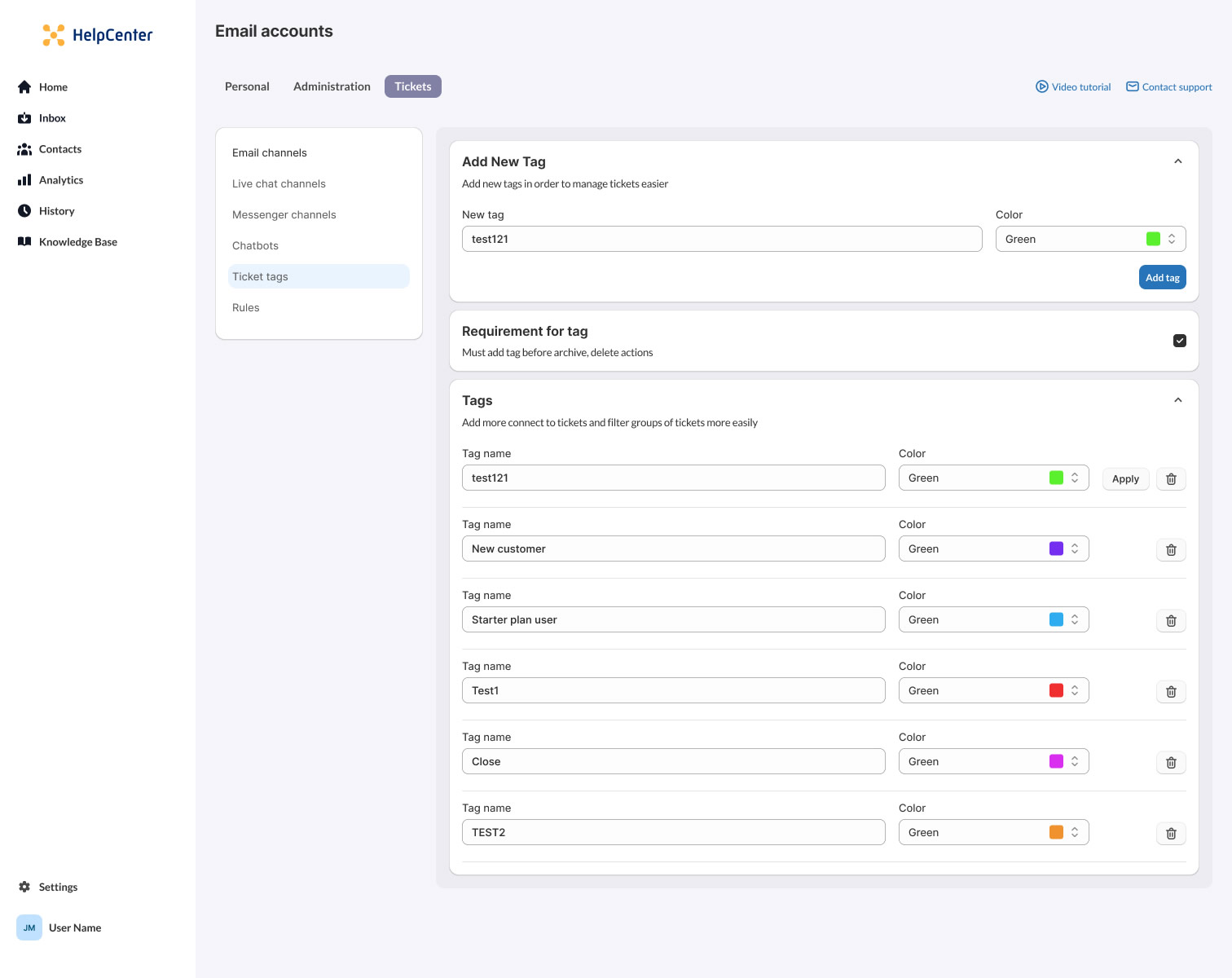Click the Add tag button
This screenshot has height=978, width=1232.
pyautogui.click(x=1162, y=277)
